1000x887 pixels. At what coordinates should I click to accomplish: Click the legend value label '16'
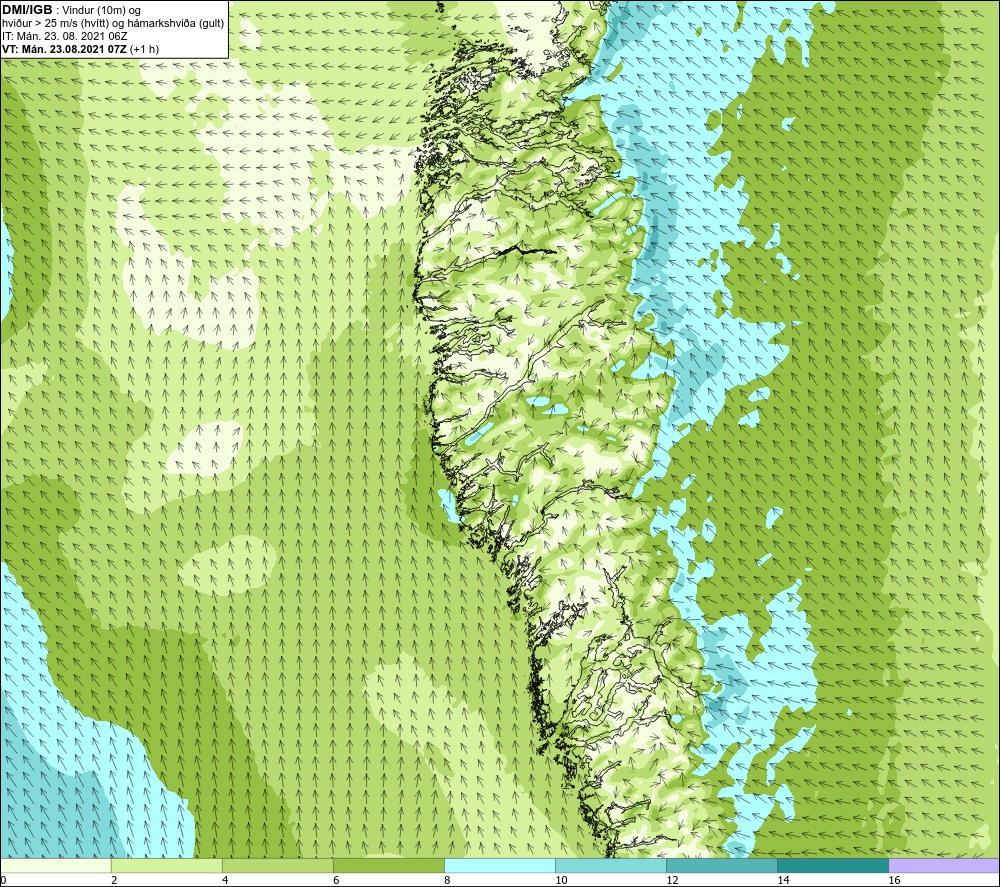(894, 881)
